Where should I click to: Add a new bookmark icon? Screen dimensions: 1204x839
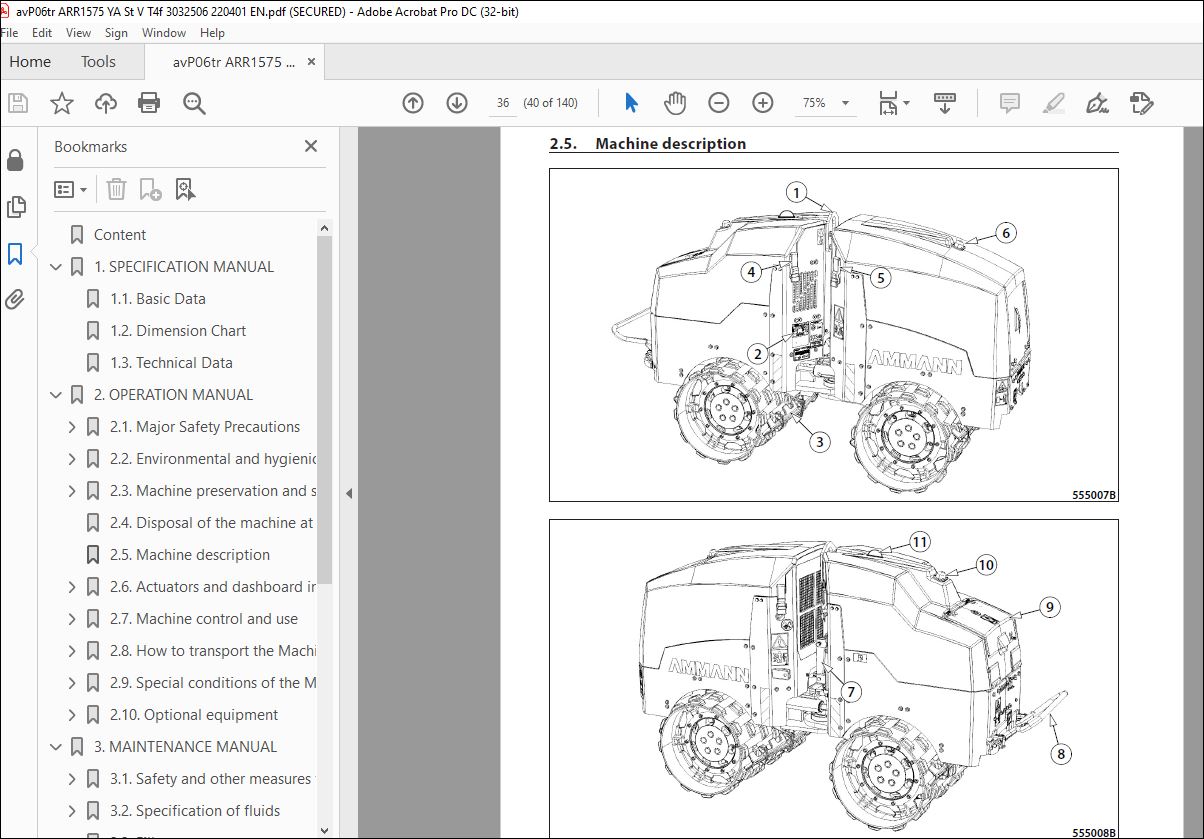[150, 189]
